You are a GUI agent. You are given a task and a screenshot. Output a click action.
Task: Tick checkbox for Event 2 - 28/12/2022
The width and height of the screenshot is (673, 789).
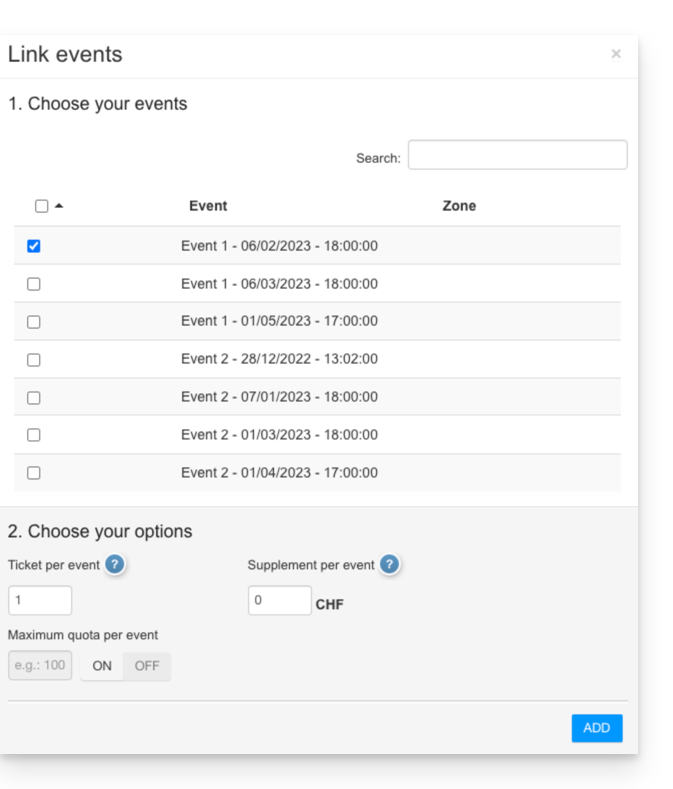pos(34,360)
